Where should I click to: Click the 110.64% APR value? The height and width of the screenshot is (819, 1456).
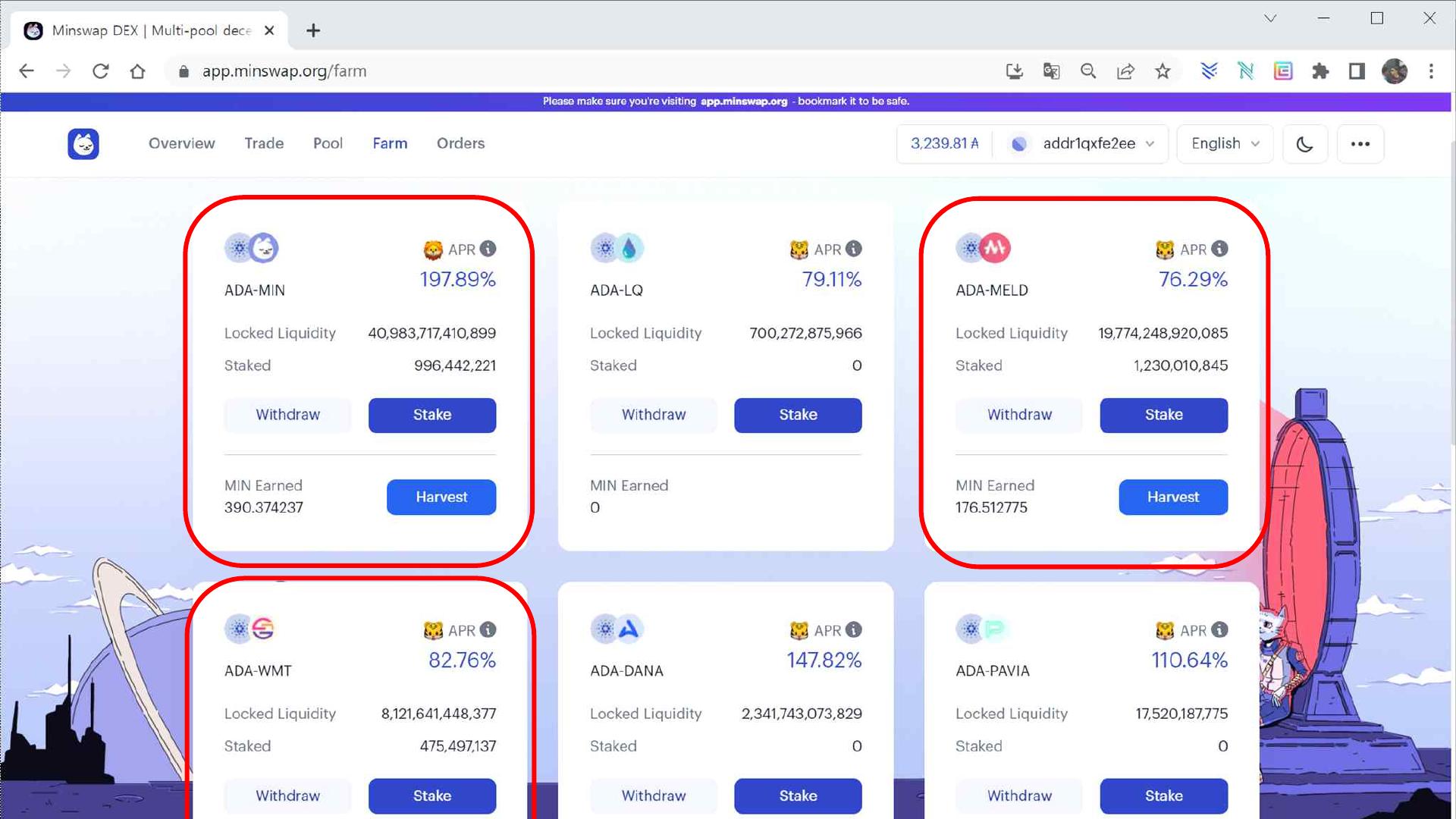pyautogui.click(x=1189, y=660)
